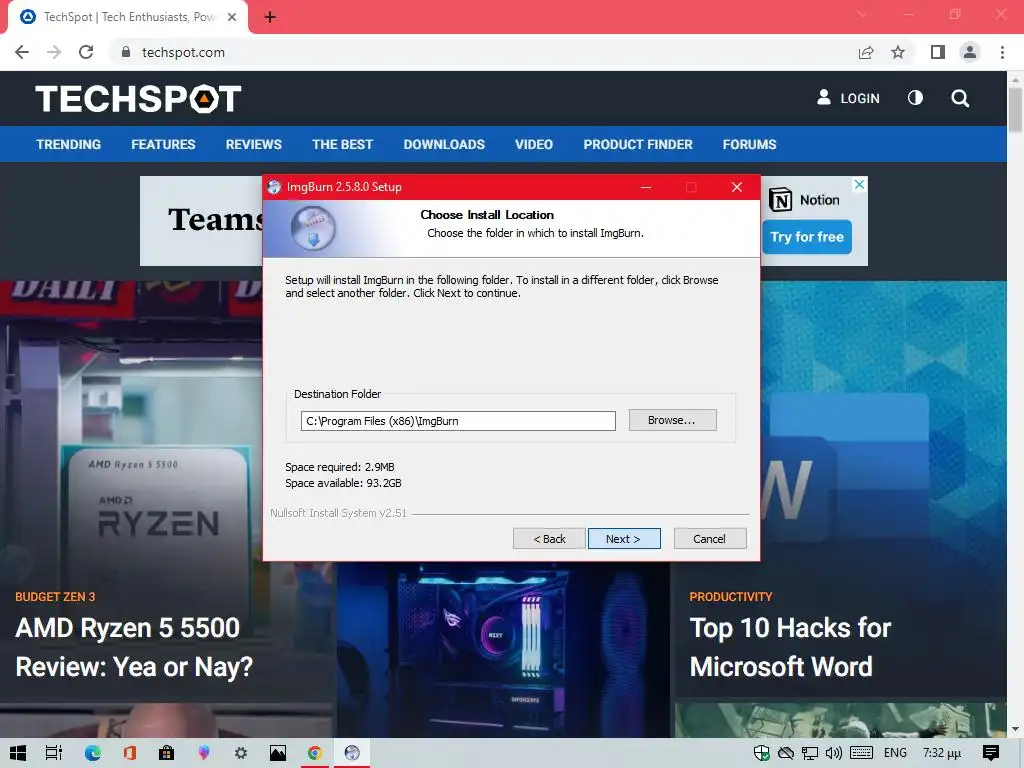This screenshot has height=768, width=1024.
Task: Click the TechSpot logo
Action: (x=138, y=99)
